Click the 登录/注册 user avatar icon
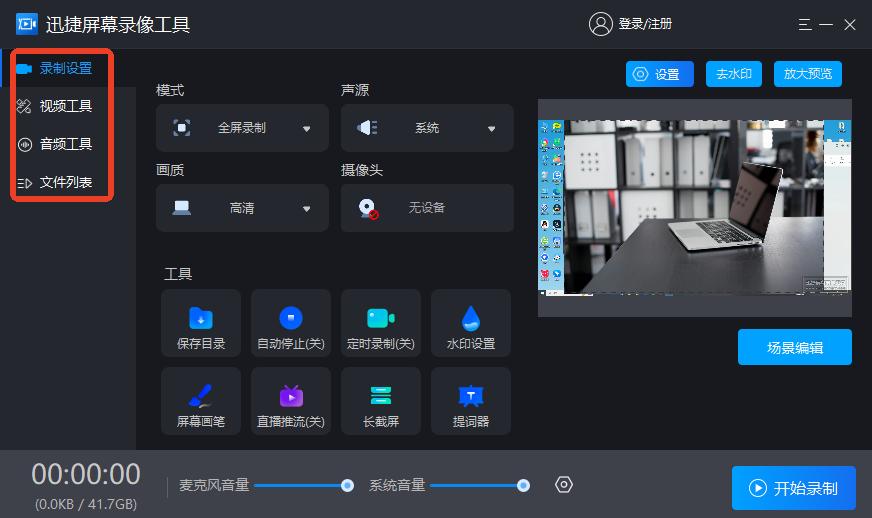The width and height of the screenshot is (872, 518). tap(601, 24)
